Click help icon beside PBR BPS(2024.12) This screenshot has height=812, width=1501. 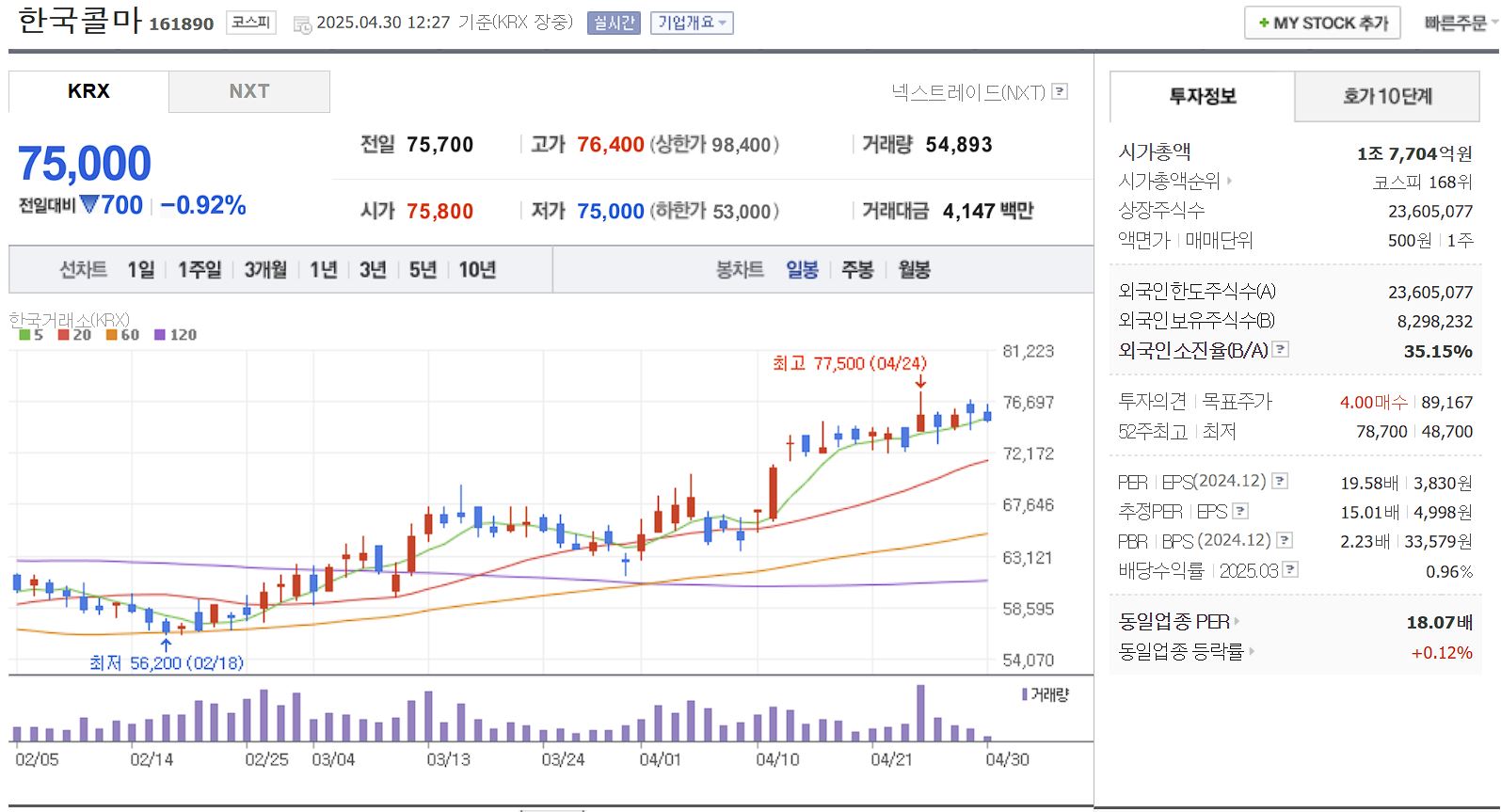[x=1285, y=540]
